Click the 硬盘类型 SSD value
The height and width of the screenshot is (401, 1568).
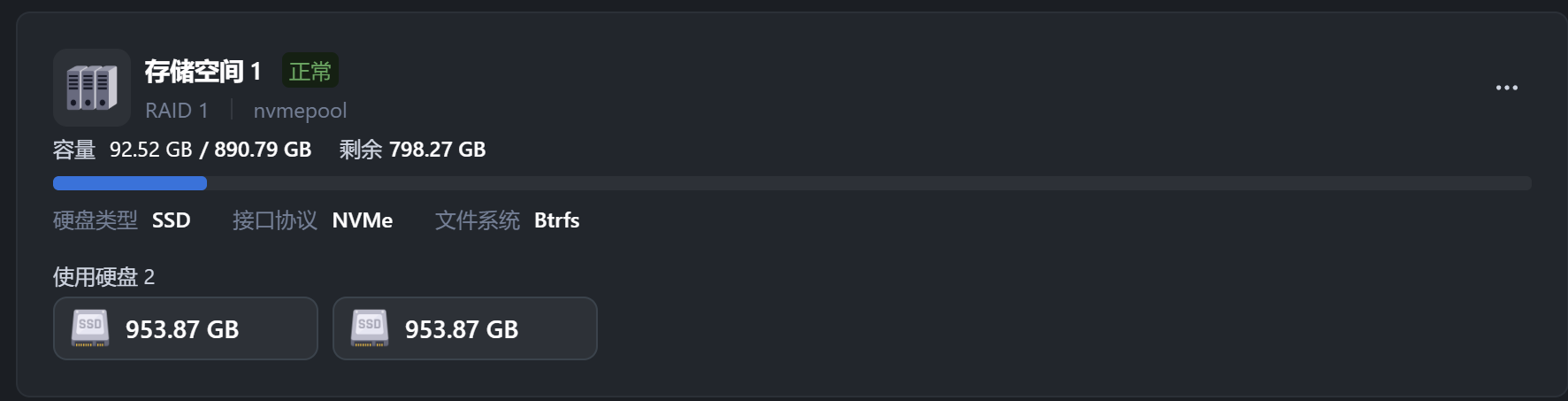pyautogui.click(x=172, y=220)
